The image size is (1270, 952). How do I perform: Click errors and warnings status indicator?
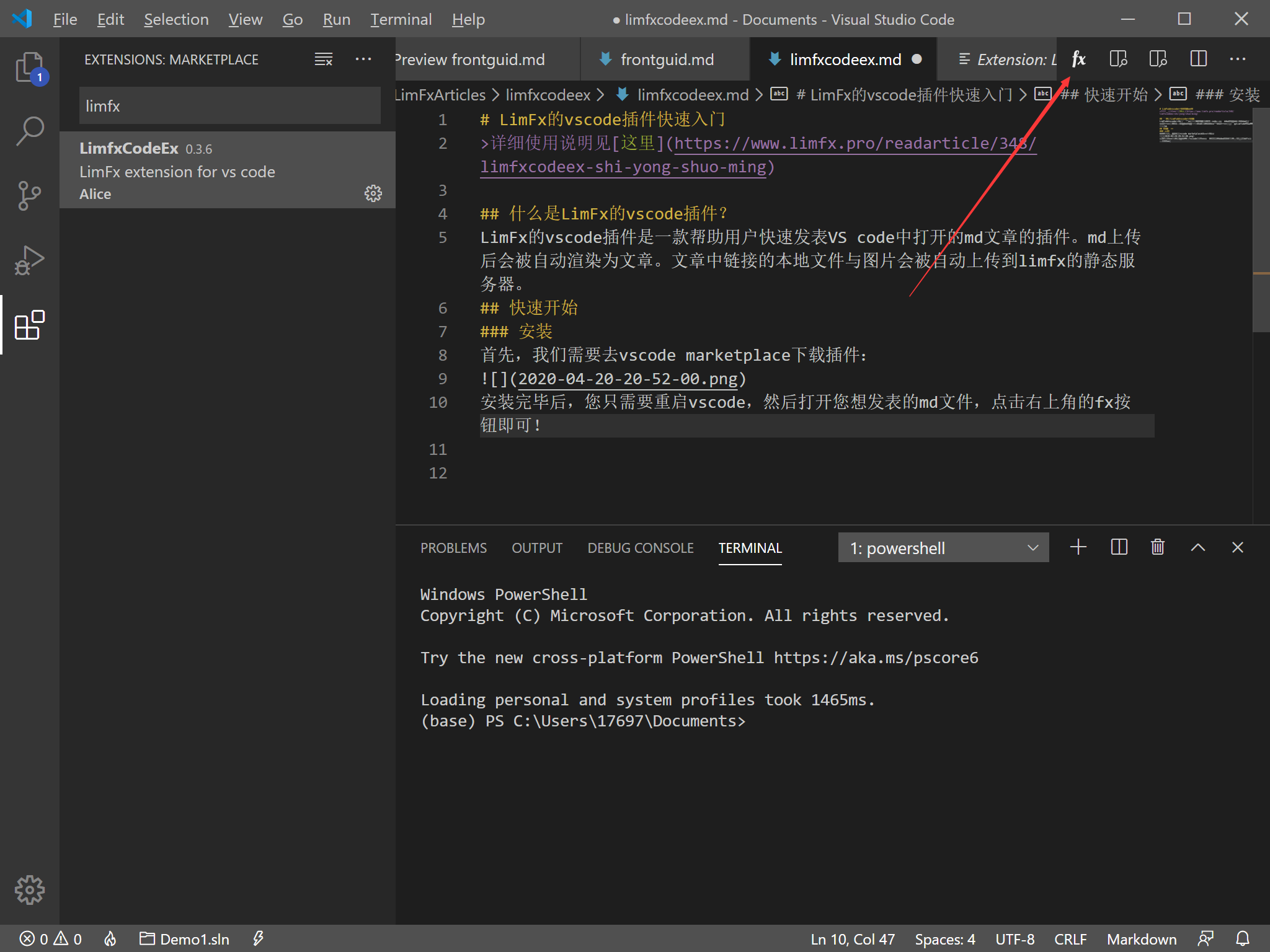(x=51, y=939)
